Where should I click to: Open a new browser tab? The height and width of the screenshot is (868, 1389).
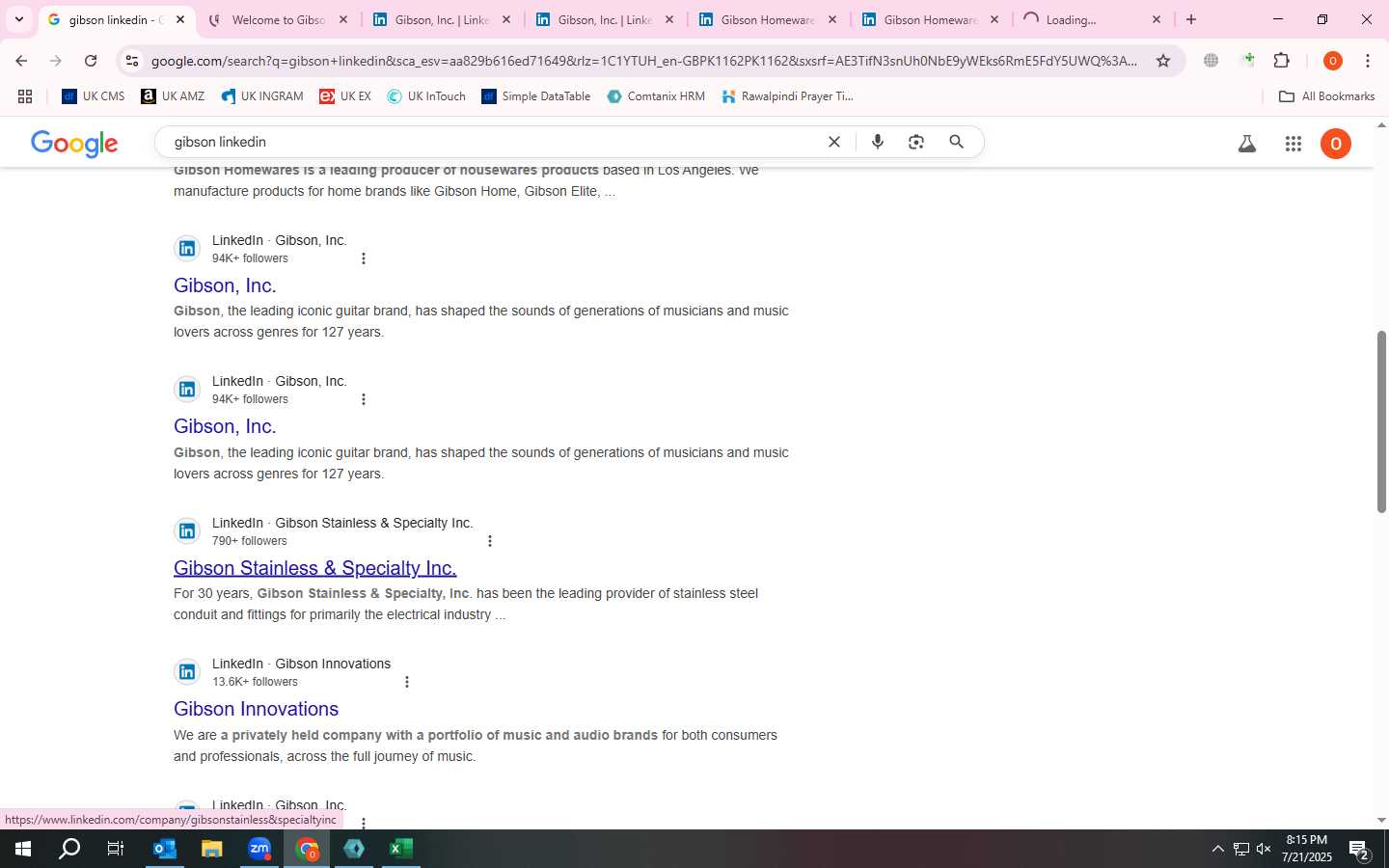click(1191, 19)
